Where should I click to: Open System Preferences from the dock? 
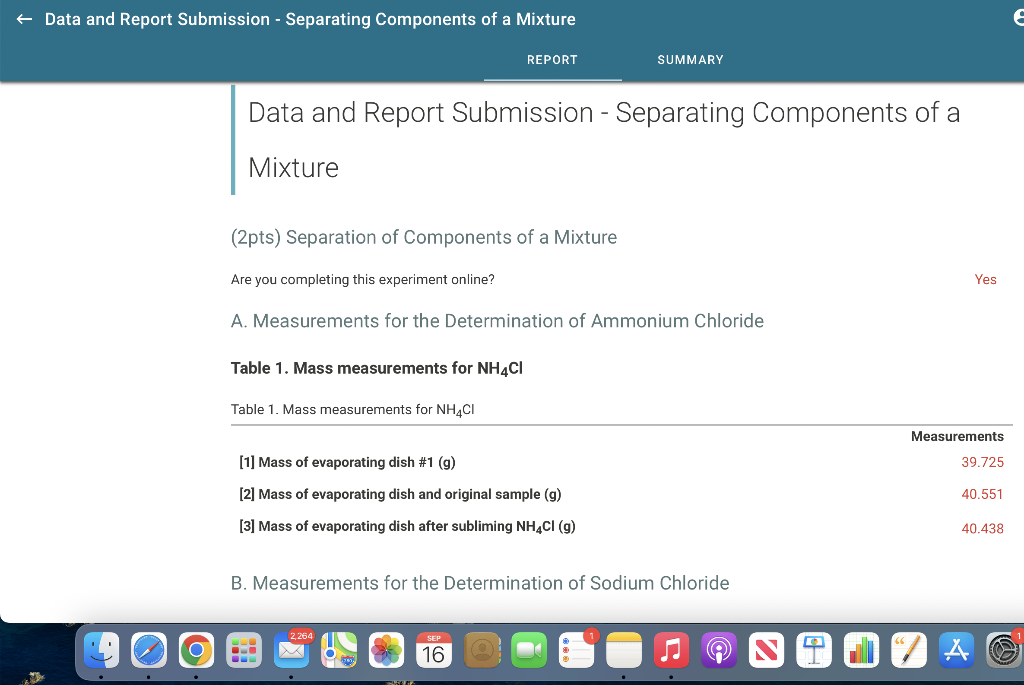pyautogui.click(x=1003, y=650)
